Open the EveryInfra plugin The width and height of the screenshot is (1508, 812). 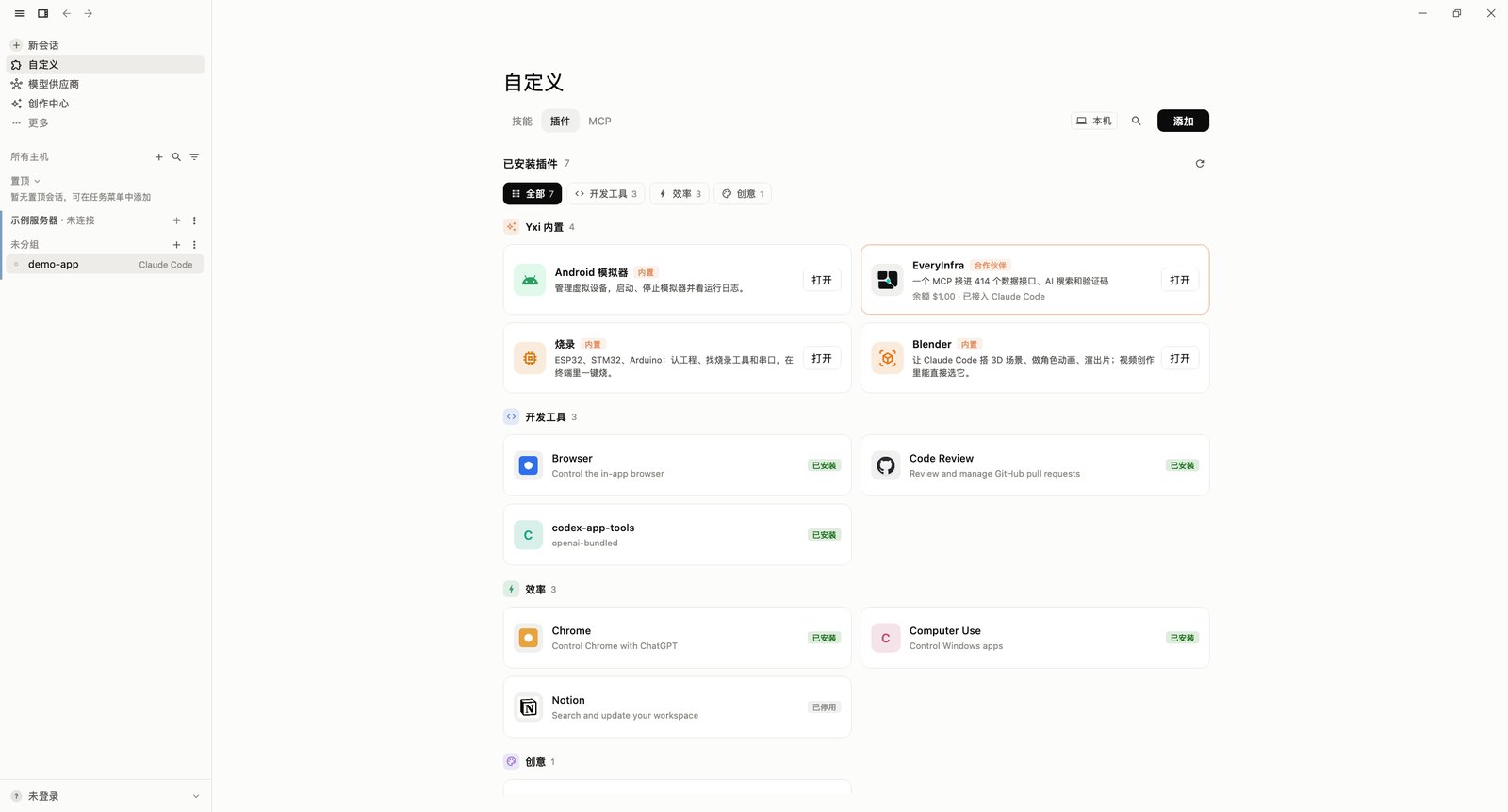pyautogui.click(x=1180, y=280)
